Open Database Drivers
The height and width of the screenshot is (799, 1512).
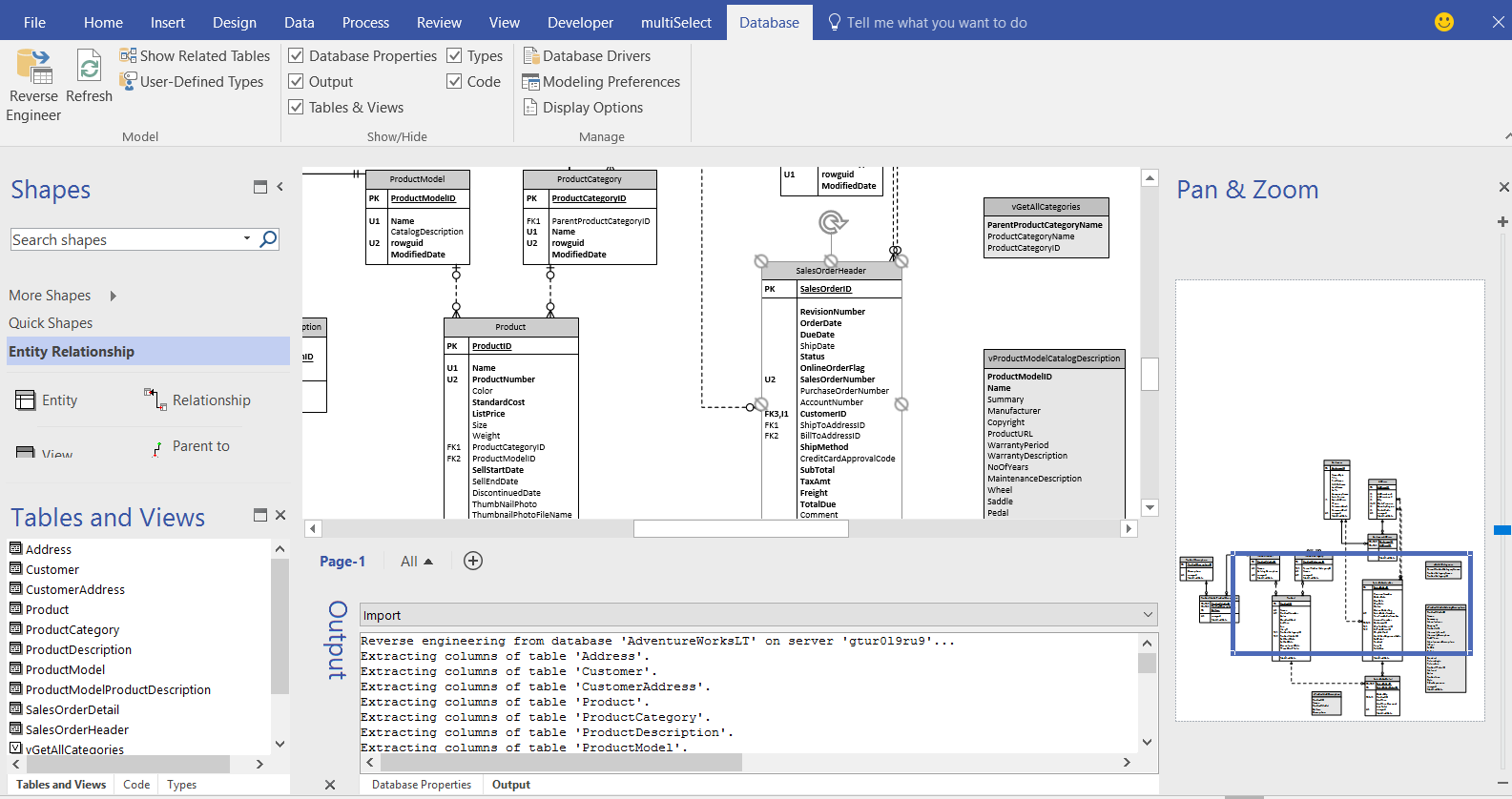click(587, 56)
